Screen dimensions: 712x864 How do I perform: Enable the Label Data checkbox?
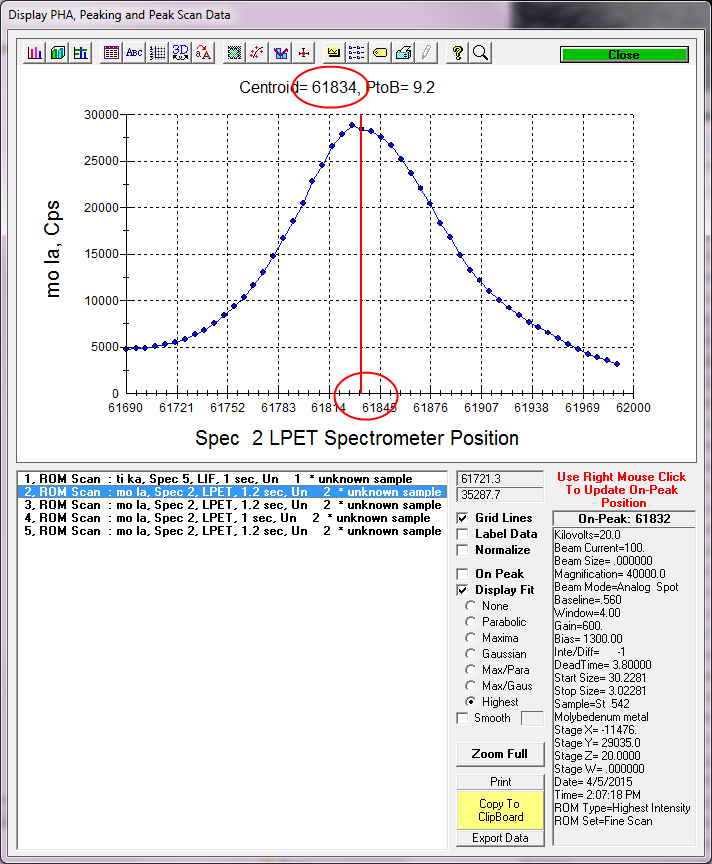point(463,534)
